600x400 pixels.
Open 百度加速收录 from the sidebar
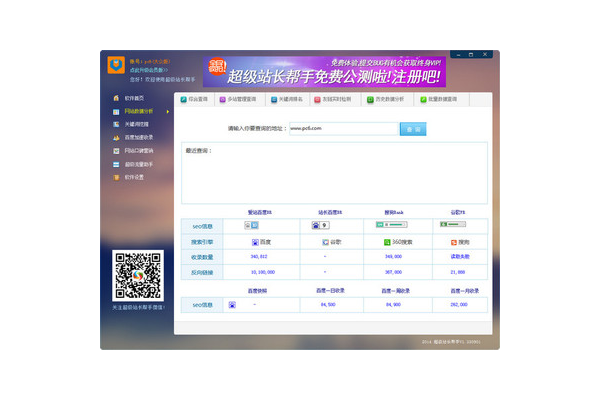click(x=116, y=137)
